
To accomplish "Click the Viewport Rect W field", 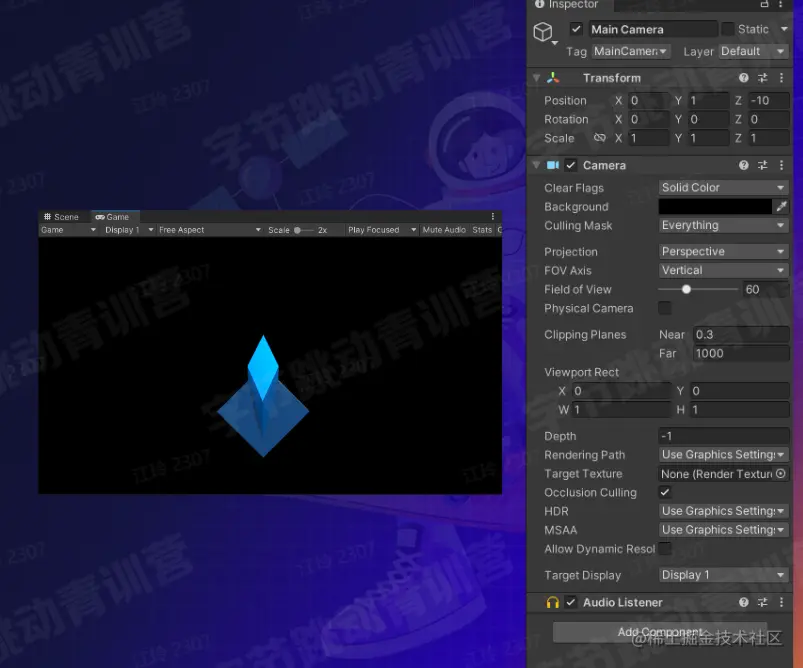I will (622, 410).
